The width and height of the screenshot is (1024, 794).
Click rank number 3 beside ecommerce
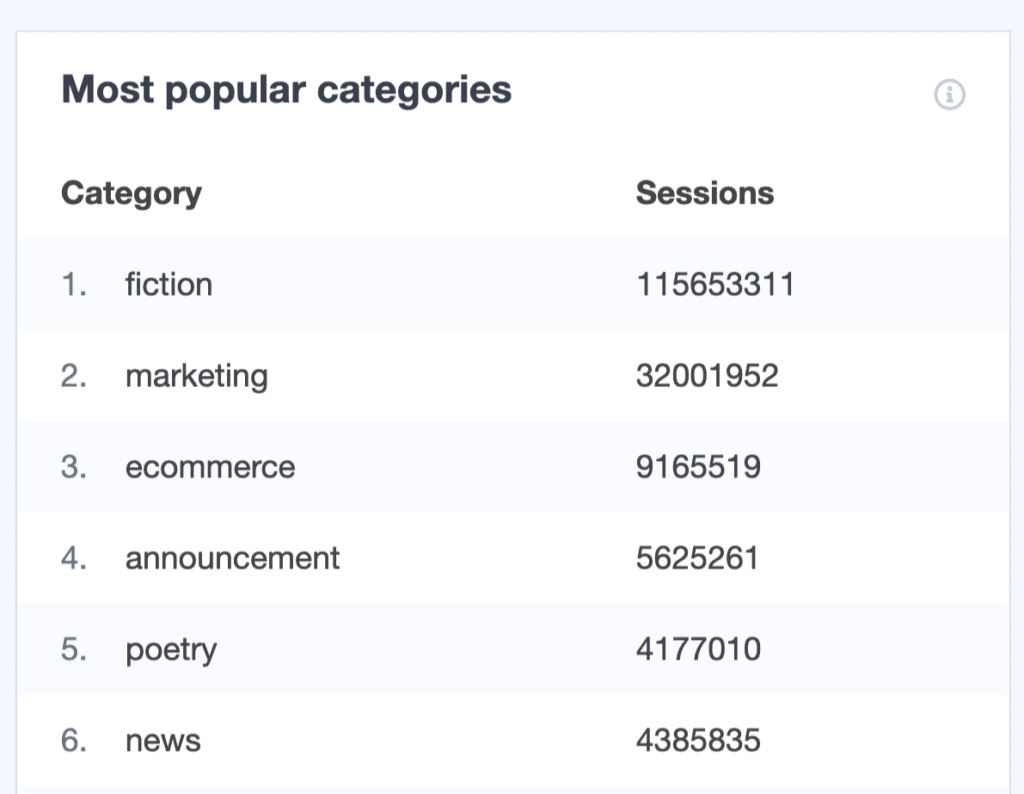pyautogui.click(x=74, y=467)
